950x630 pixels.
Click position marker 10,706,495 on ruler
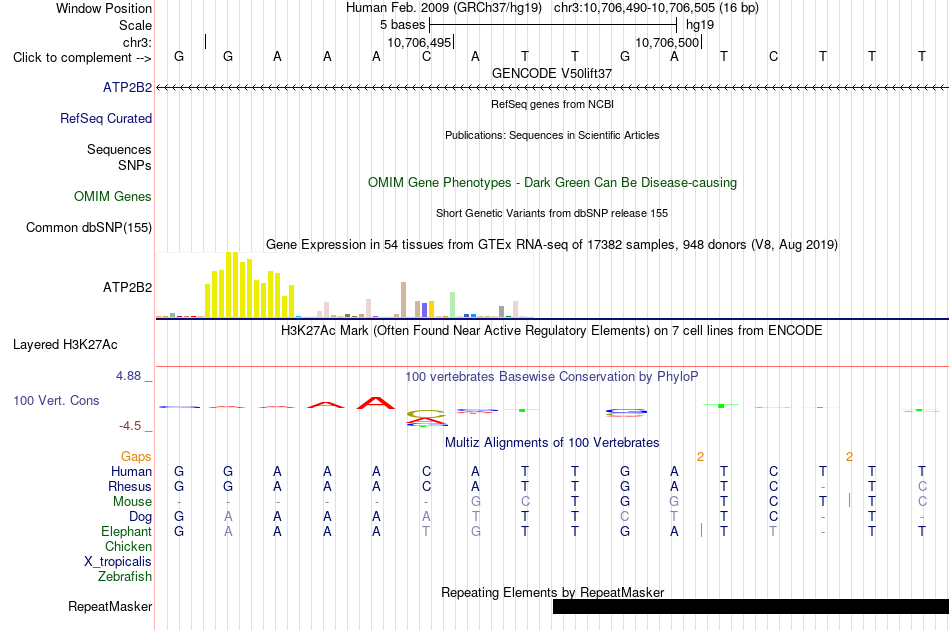tap(419, 42)
